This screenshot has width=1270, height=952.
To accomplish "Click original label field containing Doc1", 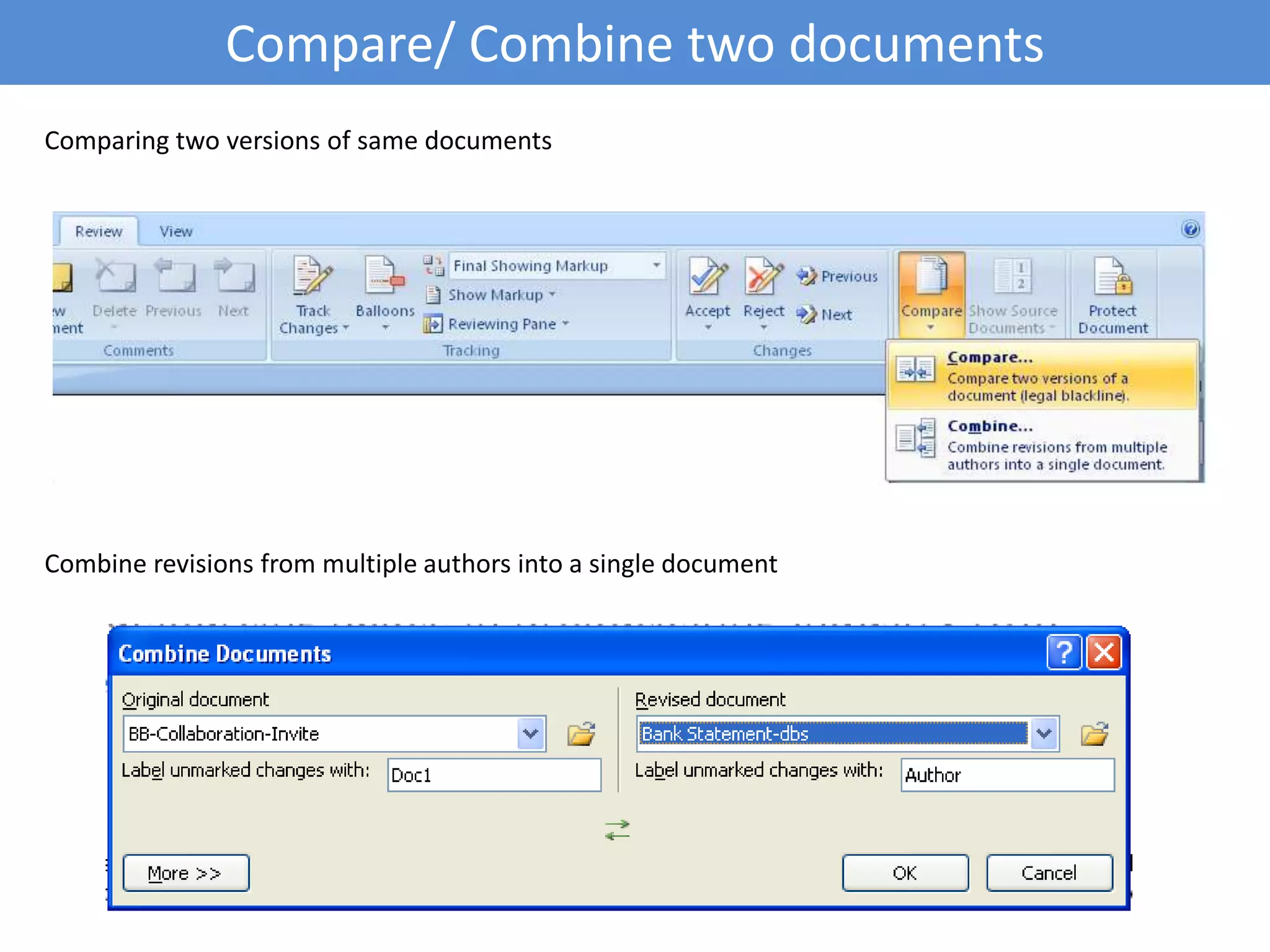I will point(494,775).
